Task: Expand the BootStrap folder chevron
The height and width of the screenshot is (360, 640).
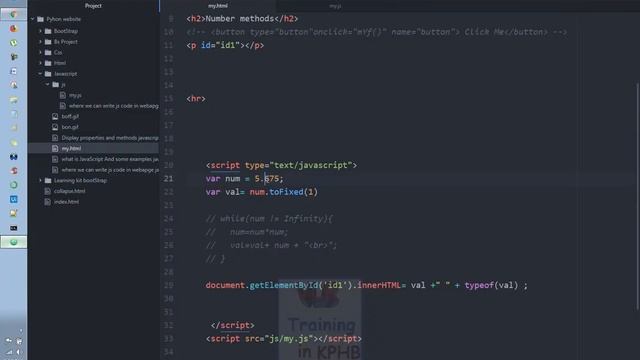Action: click(40, 31)
